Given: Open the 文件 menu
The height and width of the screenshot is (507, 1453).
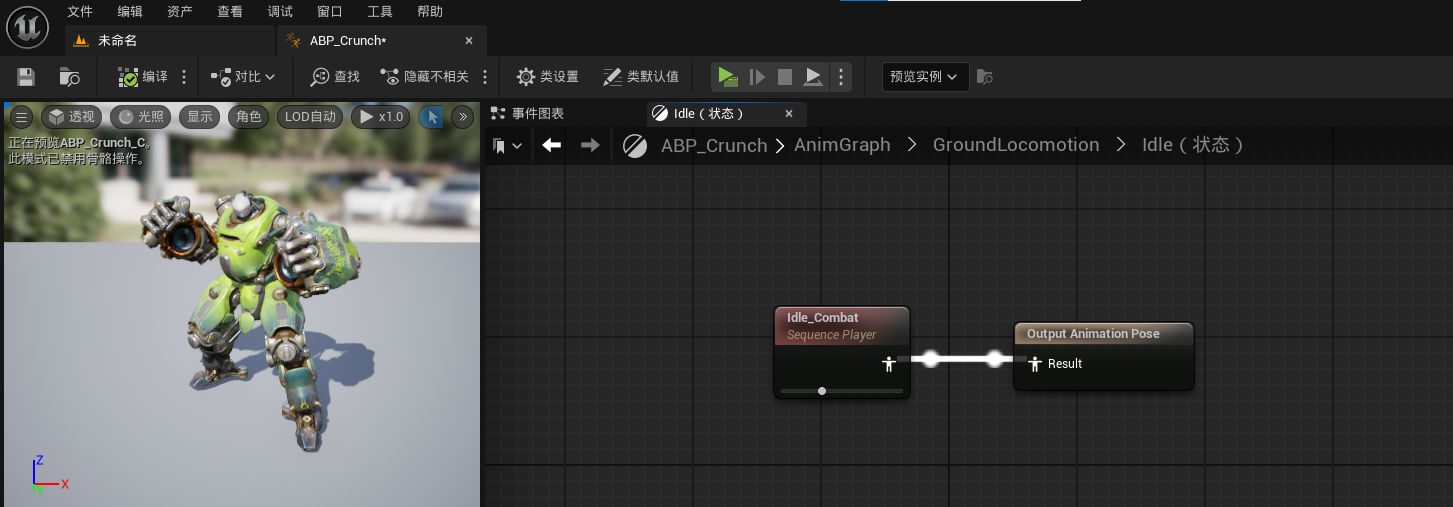Looking at the screenshot, I should click(x=80, y=12).
